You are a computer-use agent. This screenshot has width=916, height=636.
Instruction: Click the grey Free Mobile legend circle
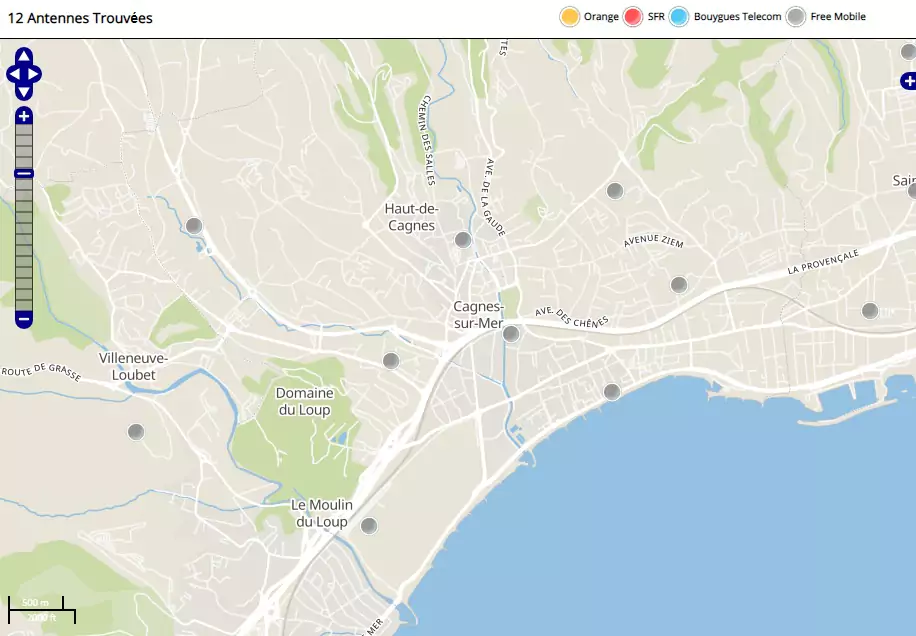click(795, 17)
